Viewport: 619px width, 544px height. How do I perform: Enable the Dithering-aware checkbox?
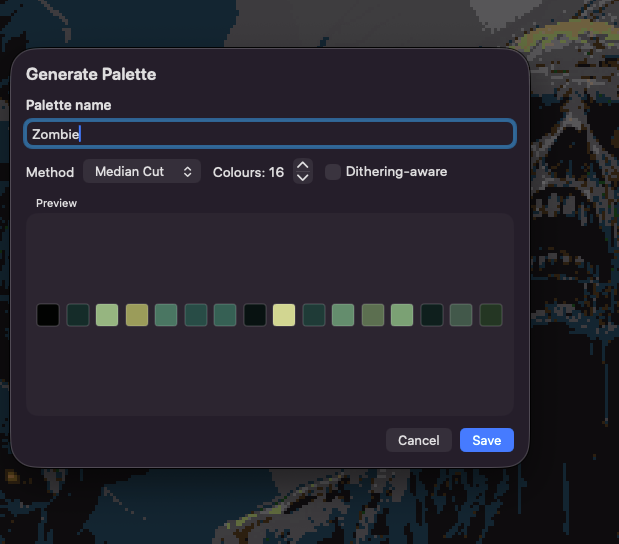(332, 172)
